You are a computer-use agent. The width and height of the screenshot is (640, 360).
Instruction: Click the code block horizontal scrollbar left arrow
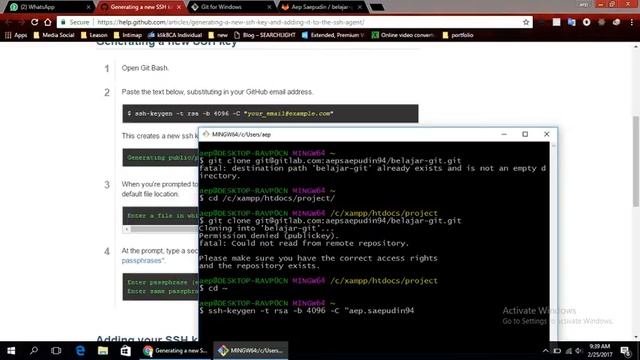click(x=127, y=229)
